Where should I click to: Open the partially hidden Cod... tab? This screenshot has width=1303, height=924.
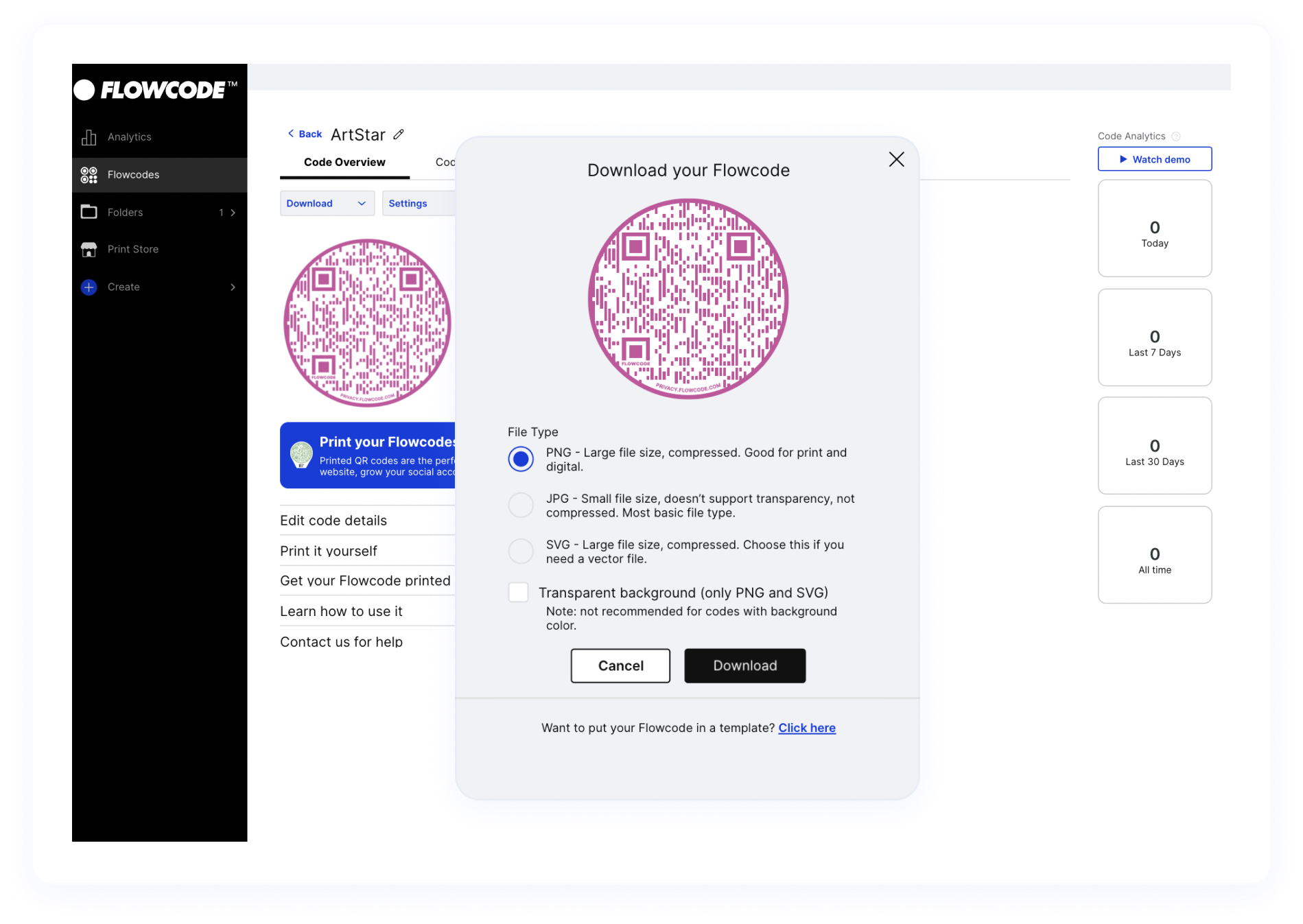(x=445, y=163)
